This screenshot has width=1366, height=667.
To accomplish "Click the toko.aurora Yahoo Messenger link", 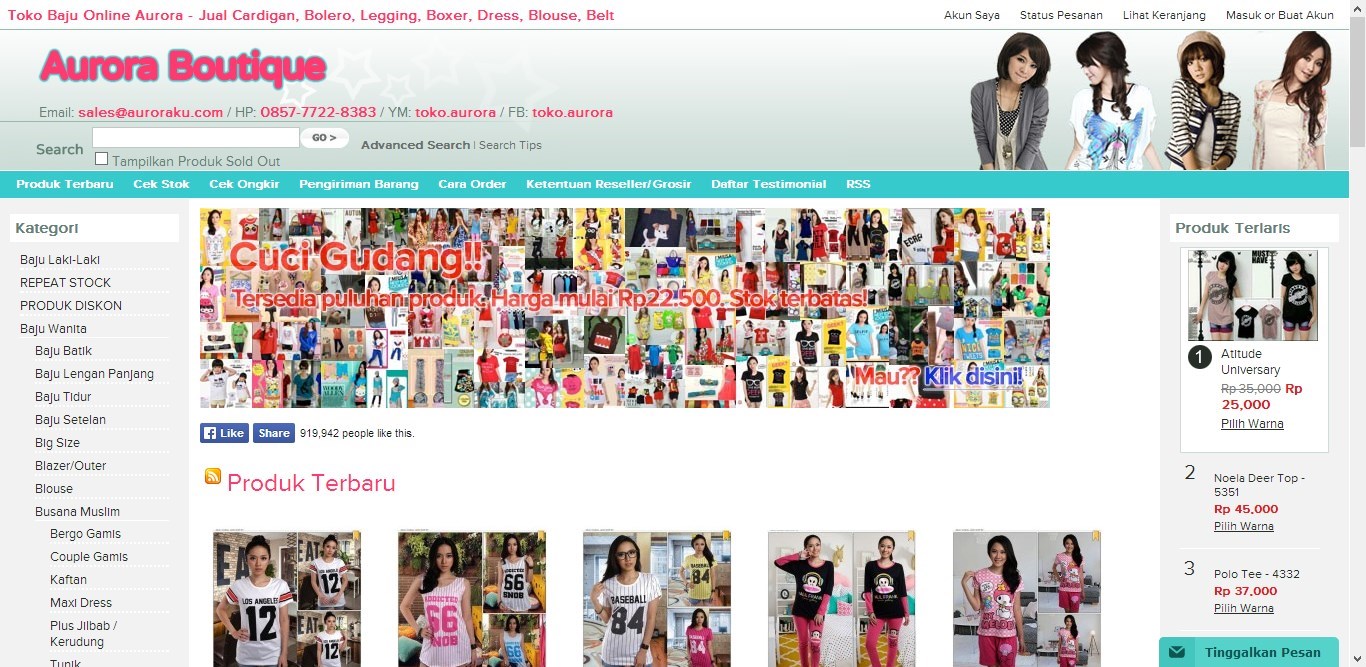I will pos(455,112).
